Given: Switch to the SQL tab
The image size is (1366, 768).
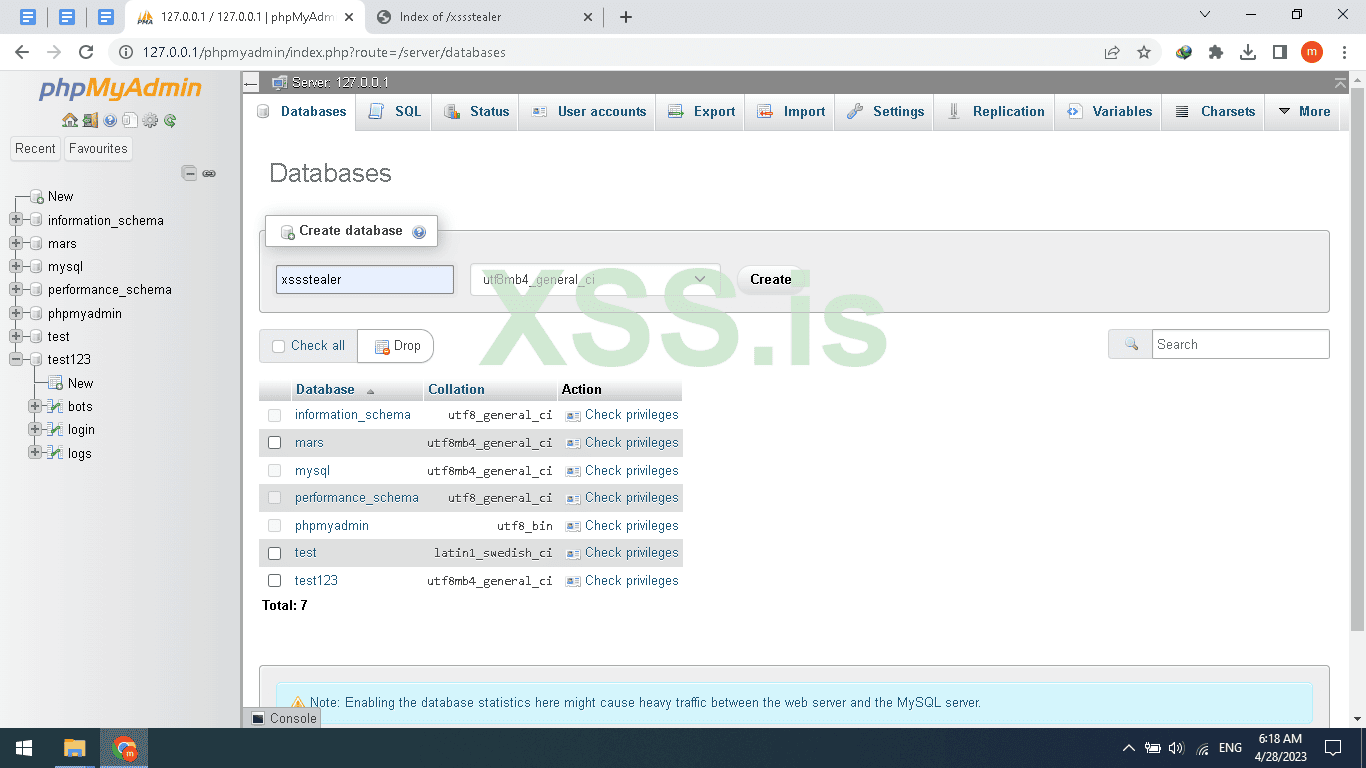Looking at the screenshot, I should [395, 112].
